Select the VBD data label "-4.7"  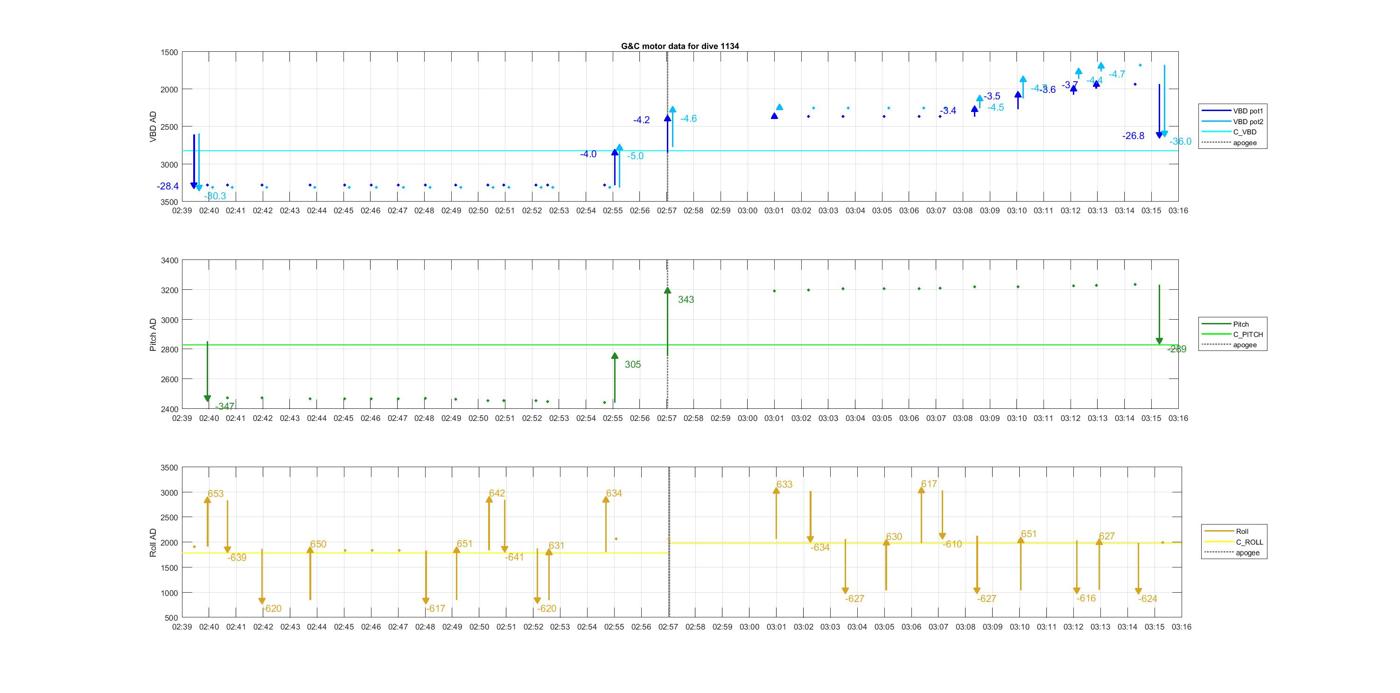click(1117, 74)
